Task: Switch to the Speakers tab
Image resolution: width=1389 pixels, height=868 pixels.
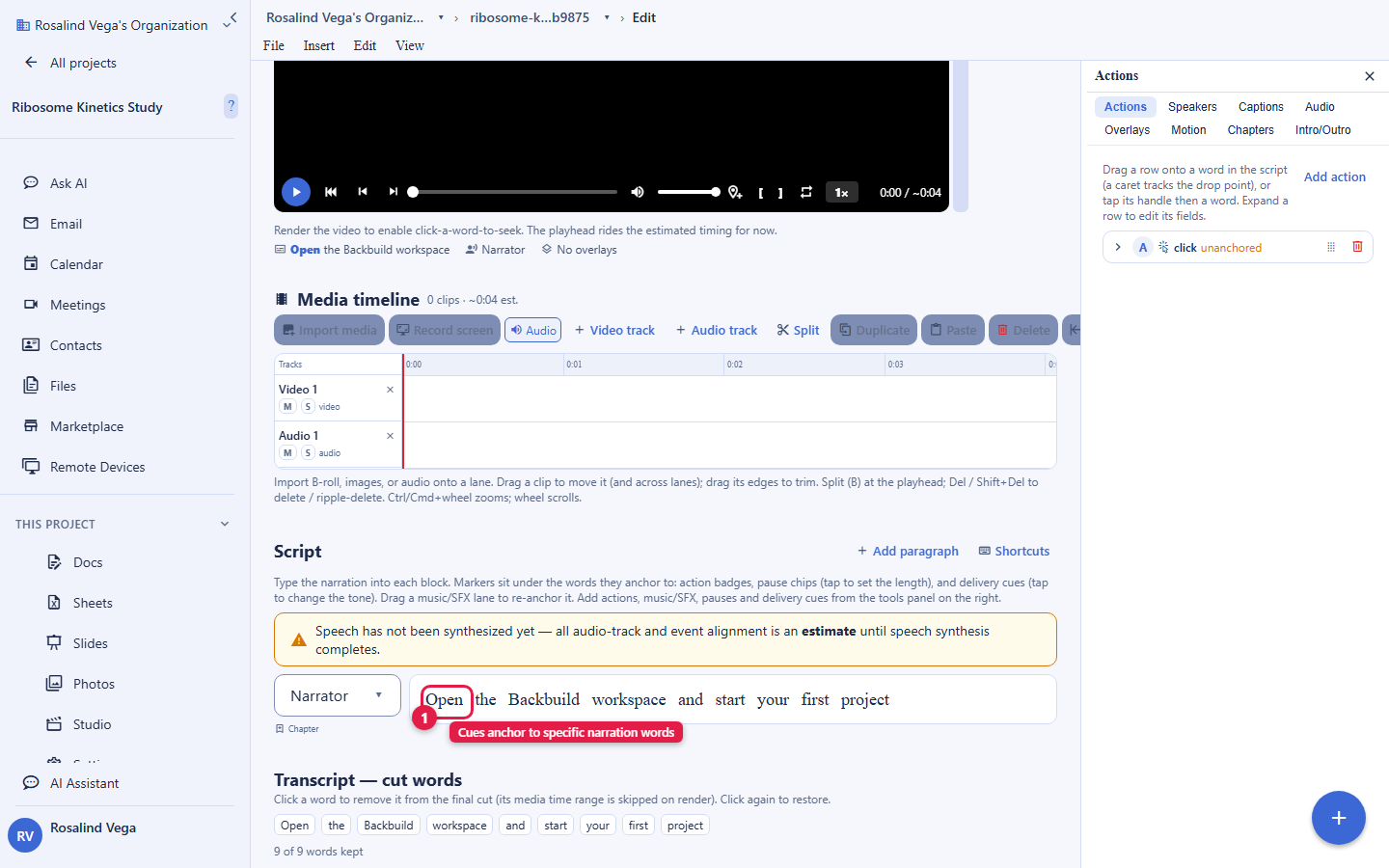Action: click(x=1192, y=107)
